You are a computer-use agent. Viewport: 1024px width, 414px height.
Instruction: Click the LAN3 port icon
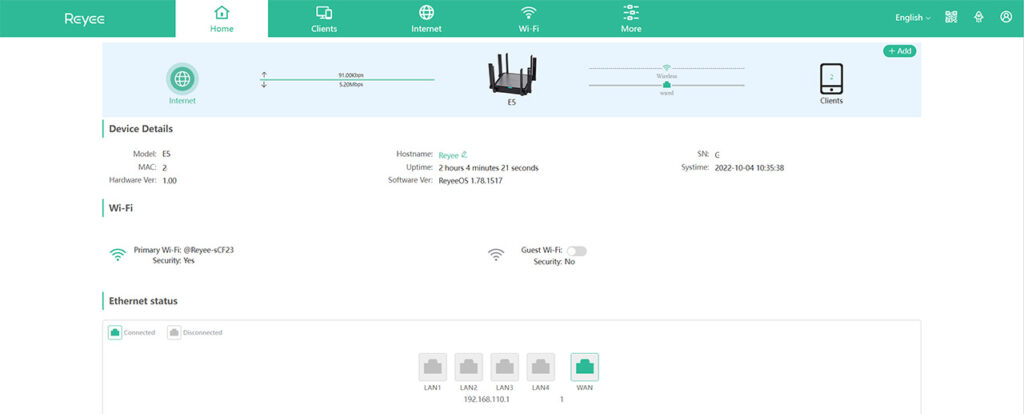(x=504, y=367)
